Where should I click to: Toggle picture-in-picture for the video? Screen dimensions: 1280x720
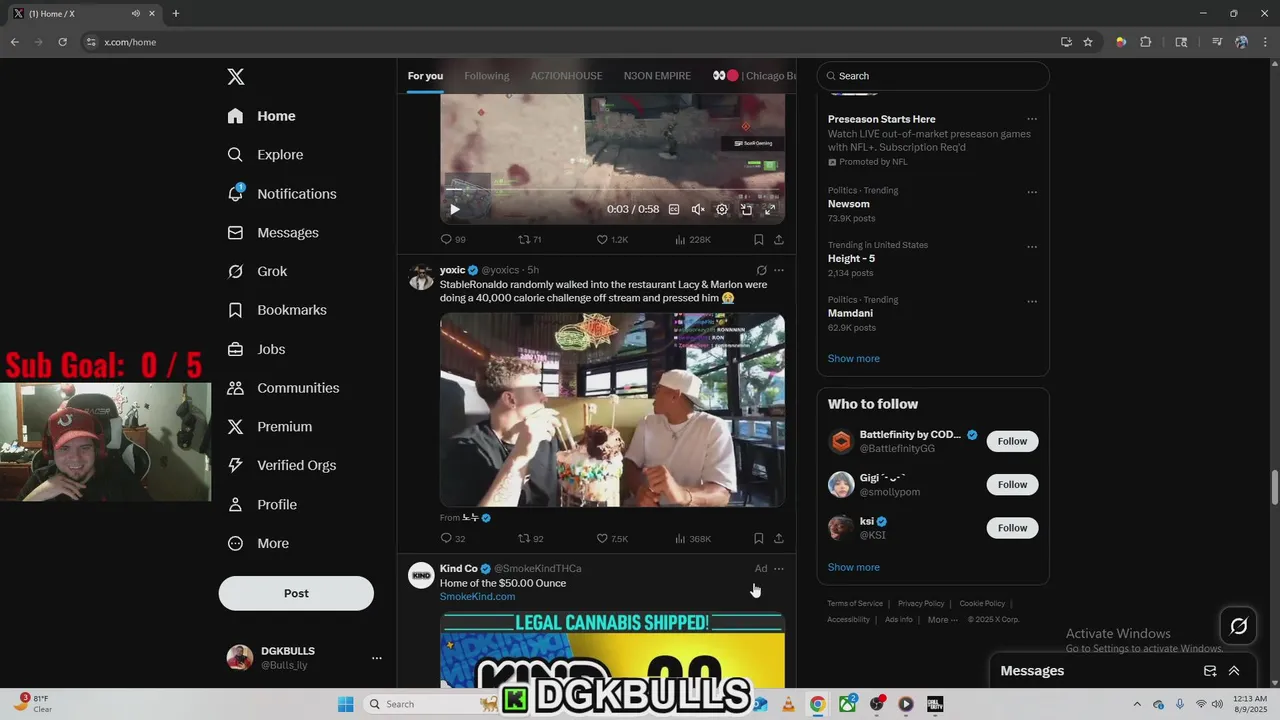[x=746, y=209]
